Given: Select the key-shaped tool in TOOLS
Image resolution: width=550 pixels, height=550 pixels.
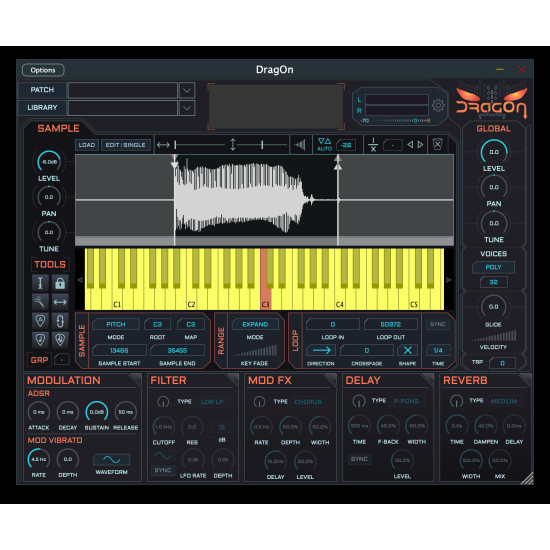Looking at the screenshot, I should coord(40,302).
